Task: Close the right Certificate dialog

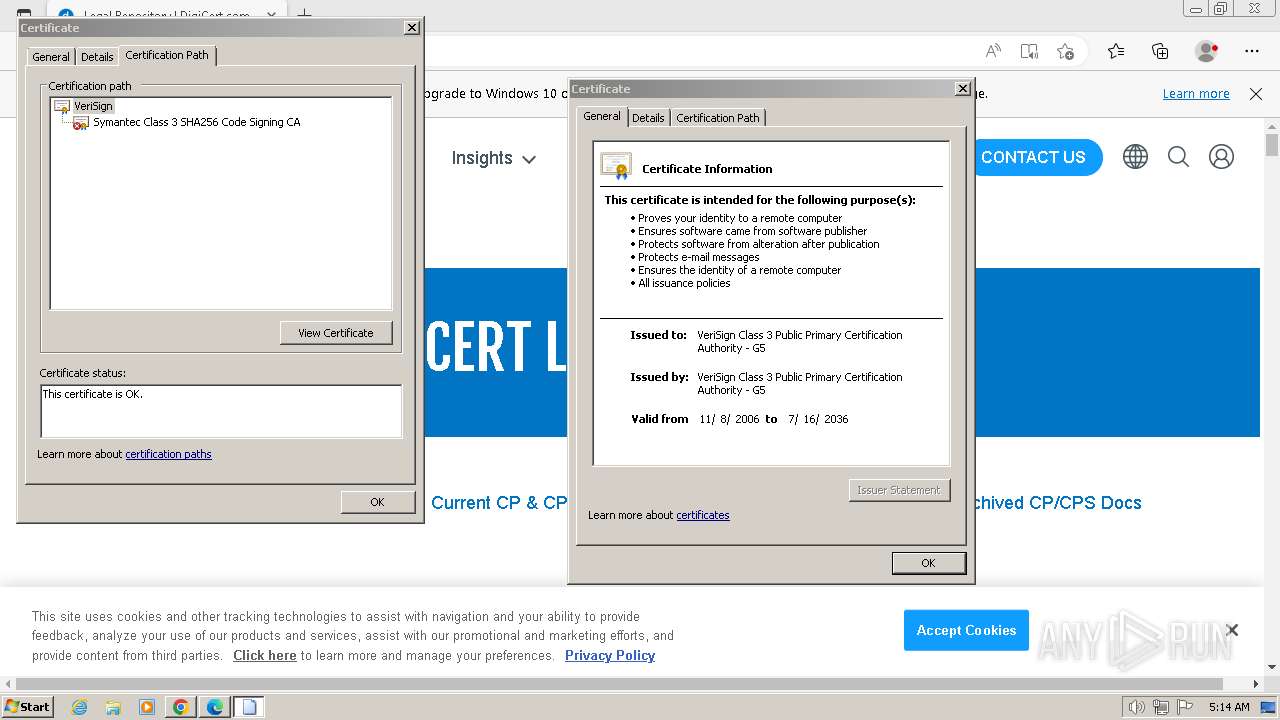Action: 962,89
